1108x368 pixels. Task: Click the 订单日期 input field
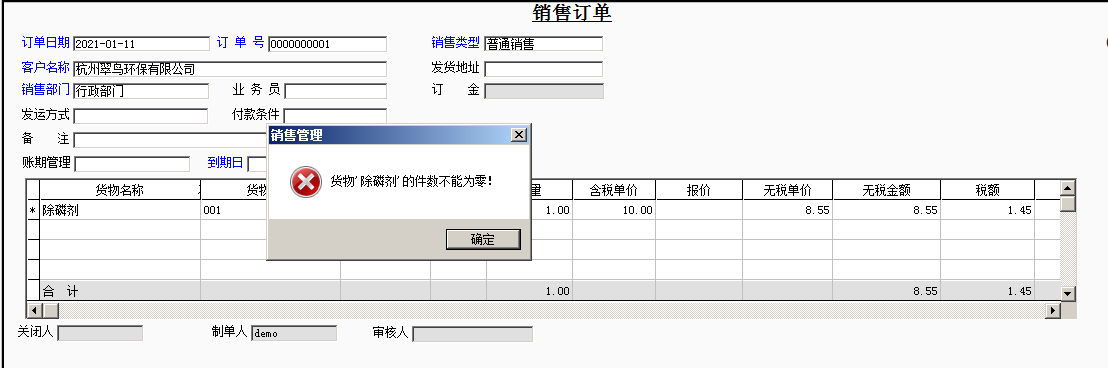[141, 44]
